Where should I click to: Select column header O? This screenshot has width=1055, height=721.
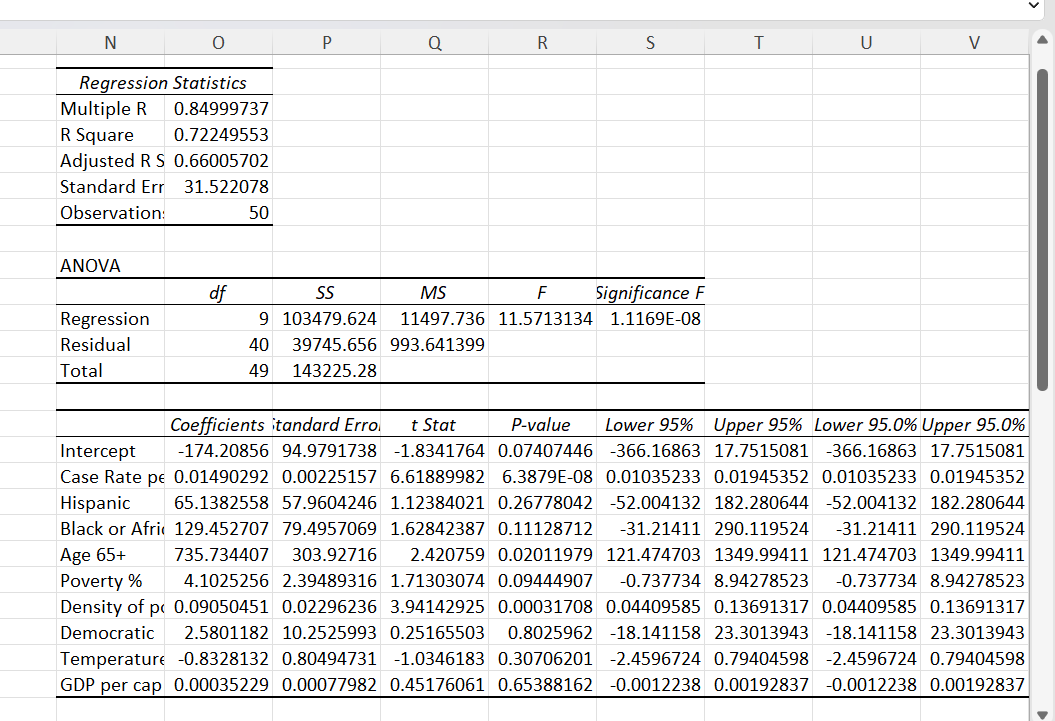tap(218, 43)
